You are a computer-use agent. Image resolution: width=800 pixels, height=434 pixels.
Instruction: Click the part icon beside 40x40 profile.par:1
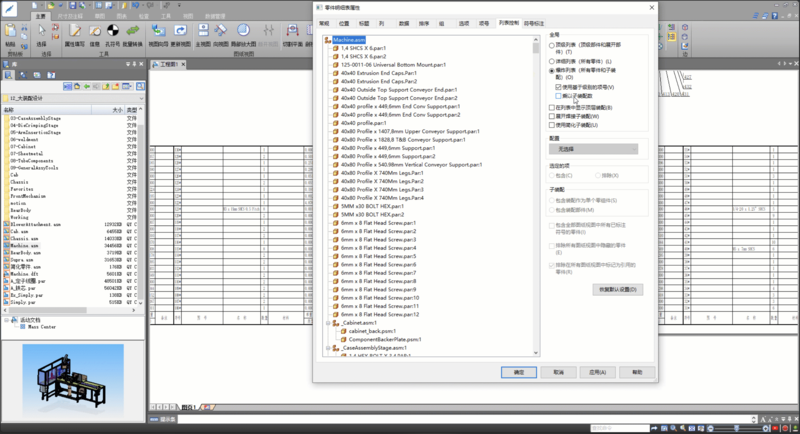coord(336,123)
